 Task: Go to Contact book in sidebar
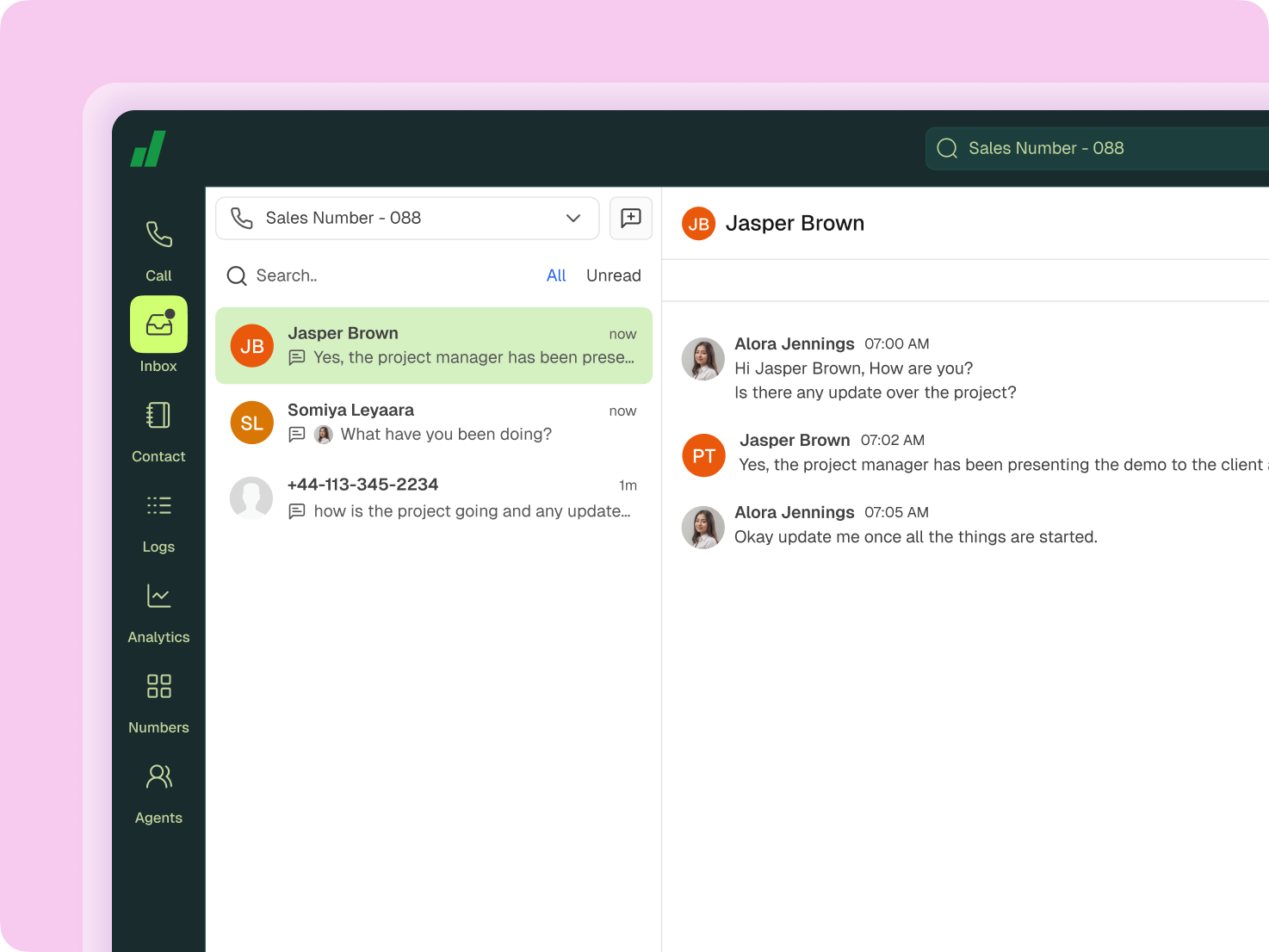pos(158,416)
